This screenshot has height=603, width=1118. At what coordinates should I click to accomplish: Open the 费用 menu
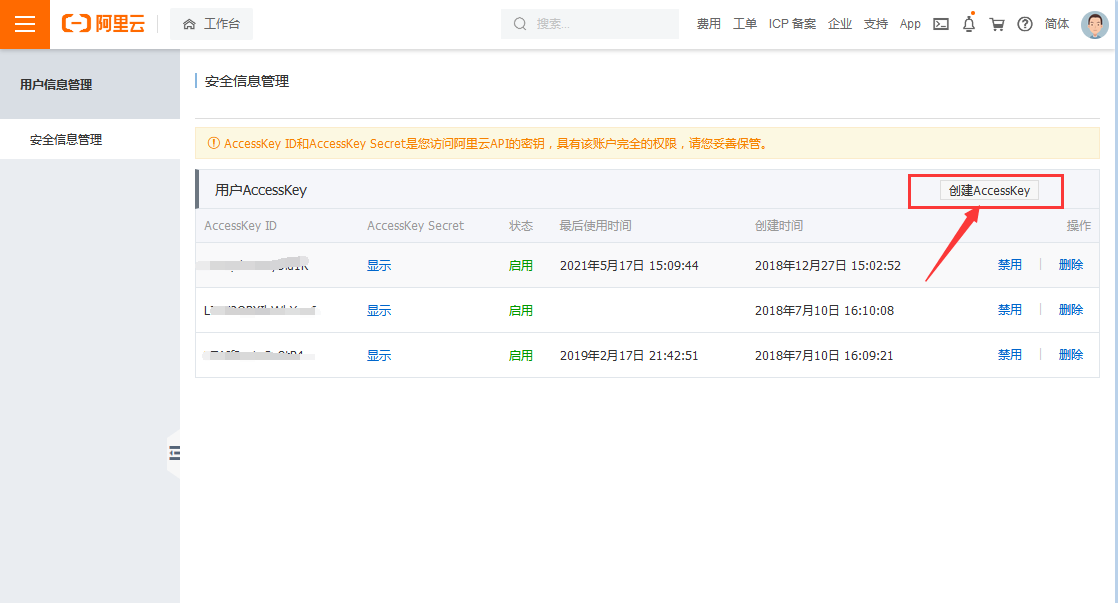(709, 24)
